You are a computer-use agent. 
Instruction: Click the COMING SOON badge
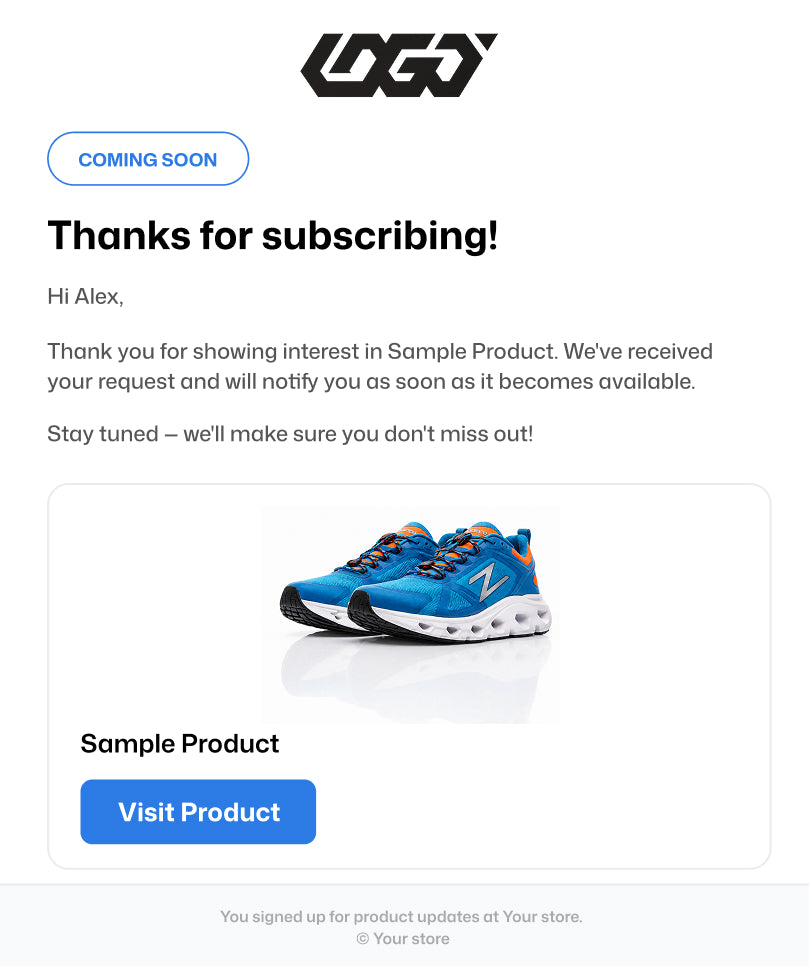pyautogui.click(x=148, y=159)
